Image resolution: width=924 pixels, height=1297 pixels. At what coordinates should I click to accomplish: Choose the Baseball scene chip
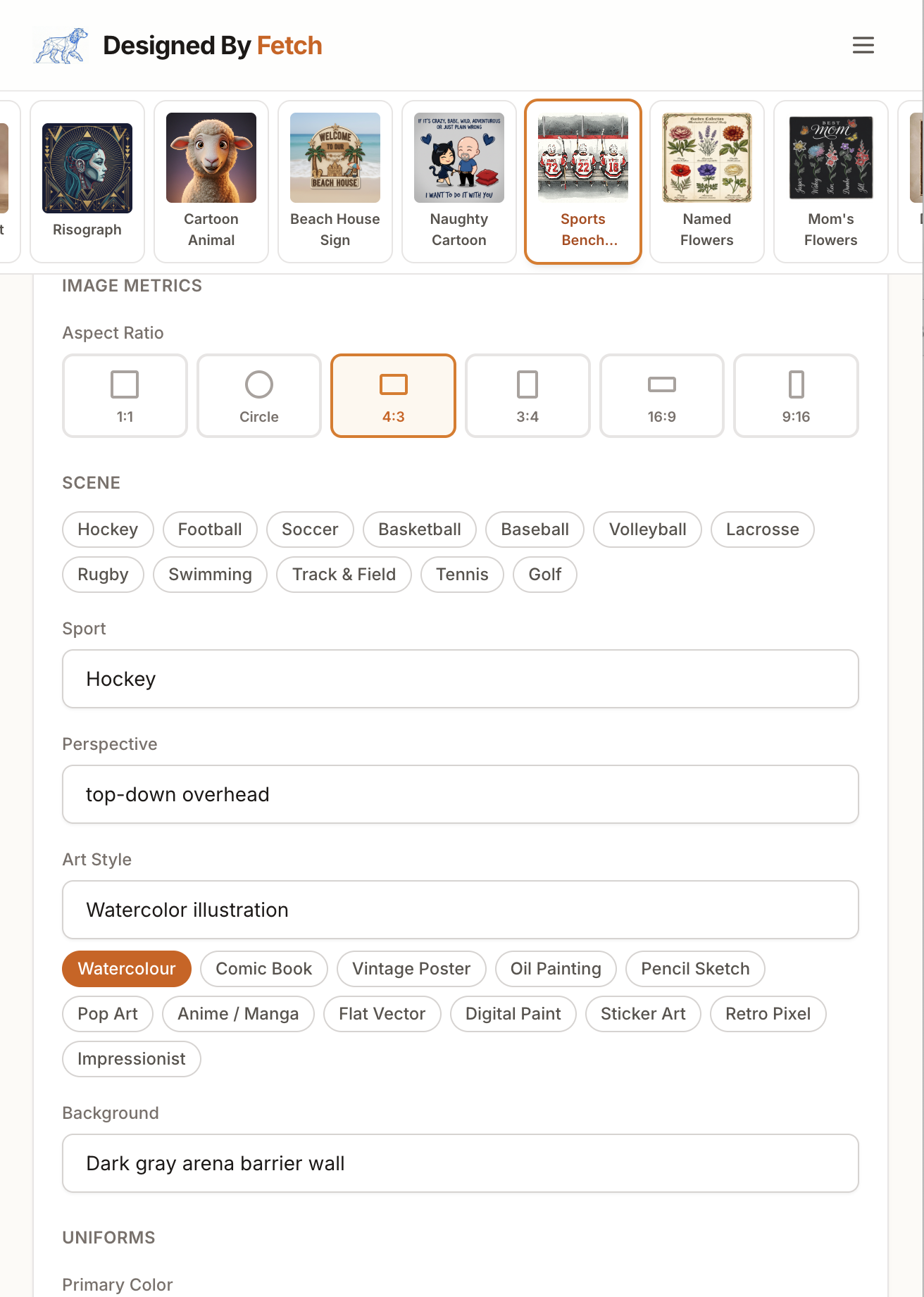535,530
